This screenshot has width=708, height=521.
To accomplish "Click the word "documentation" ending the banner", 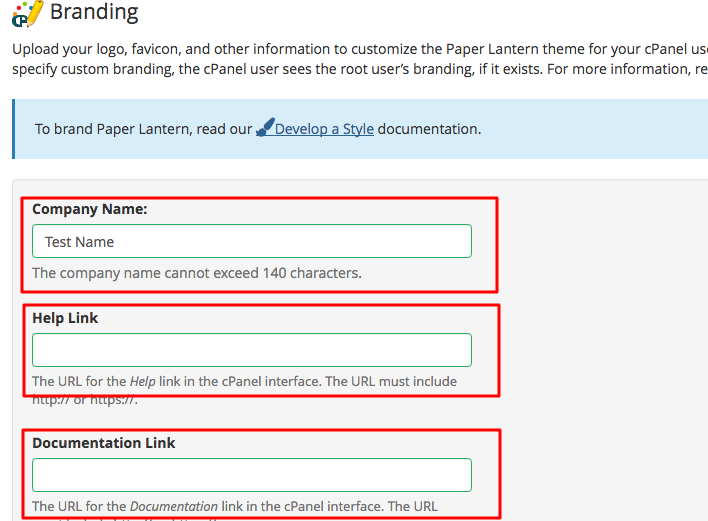I will (428, 129).
